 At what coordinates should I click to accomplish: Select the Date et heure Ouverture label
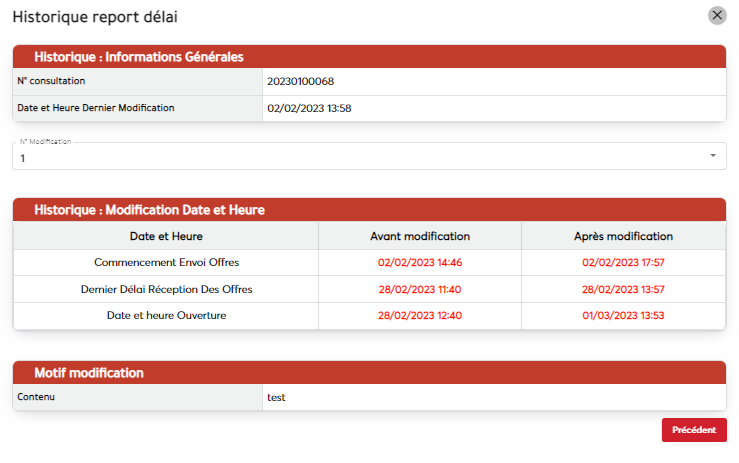point(166,316)
